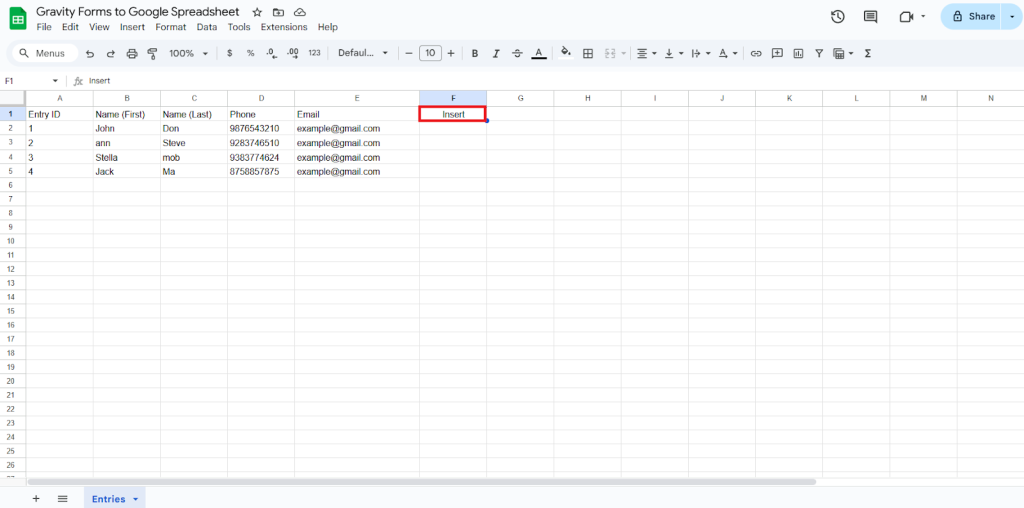Open the font Default dropdown

pos(362,54)
